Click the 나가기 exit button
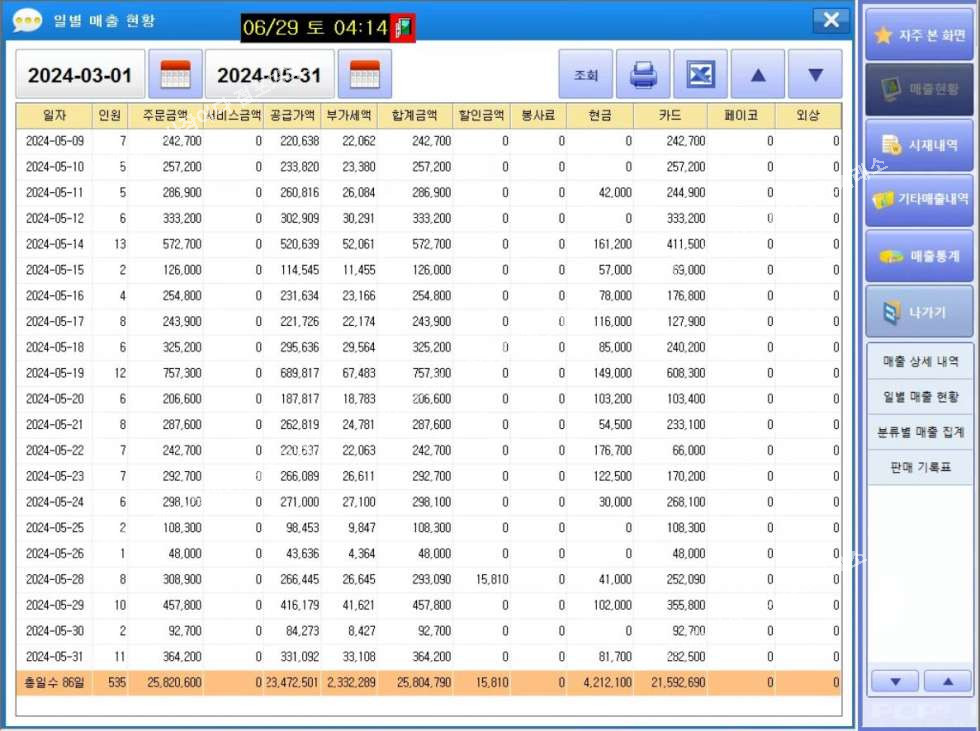980x731 pixels. pyautogui.click(x=919, y=312)
